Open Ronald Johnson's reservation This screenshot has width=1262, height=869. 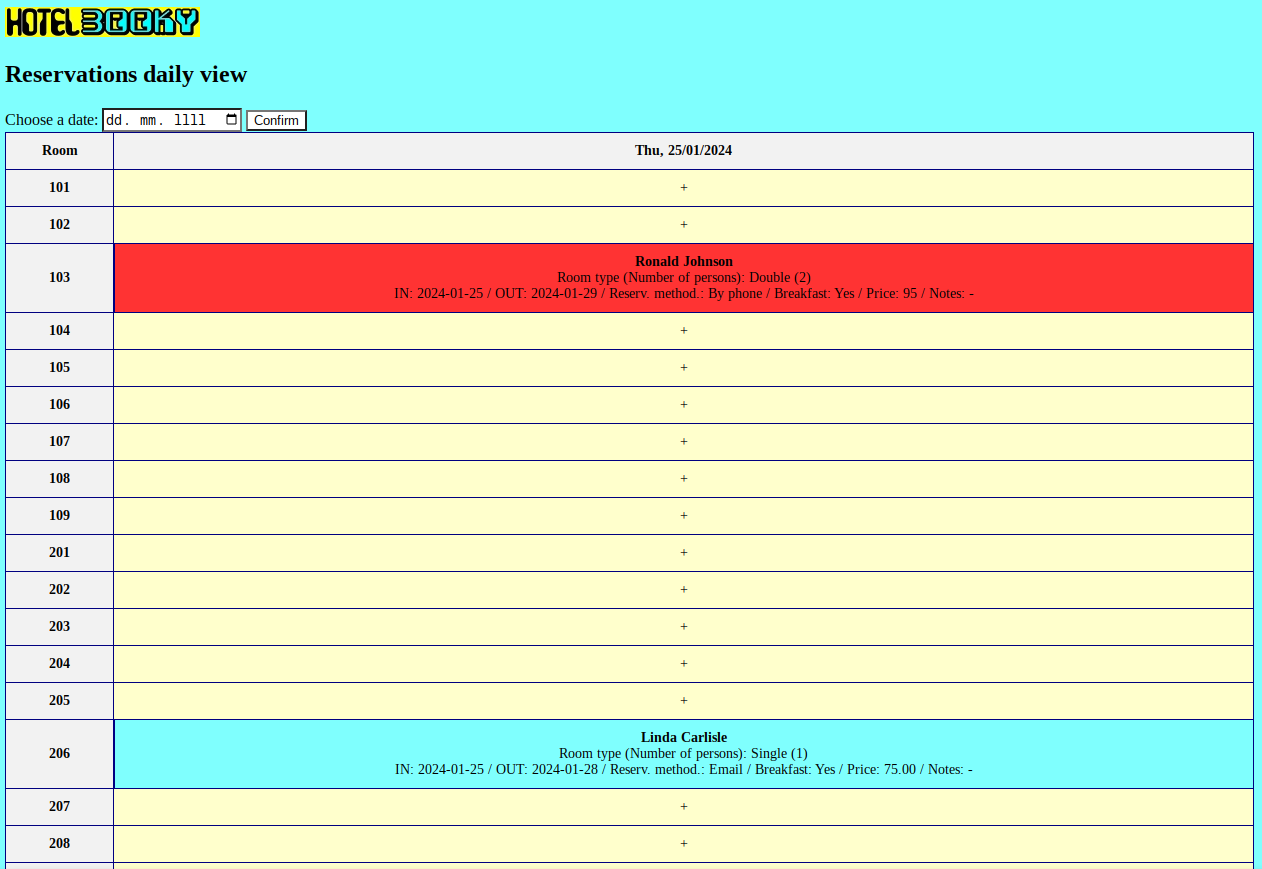683,262
